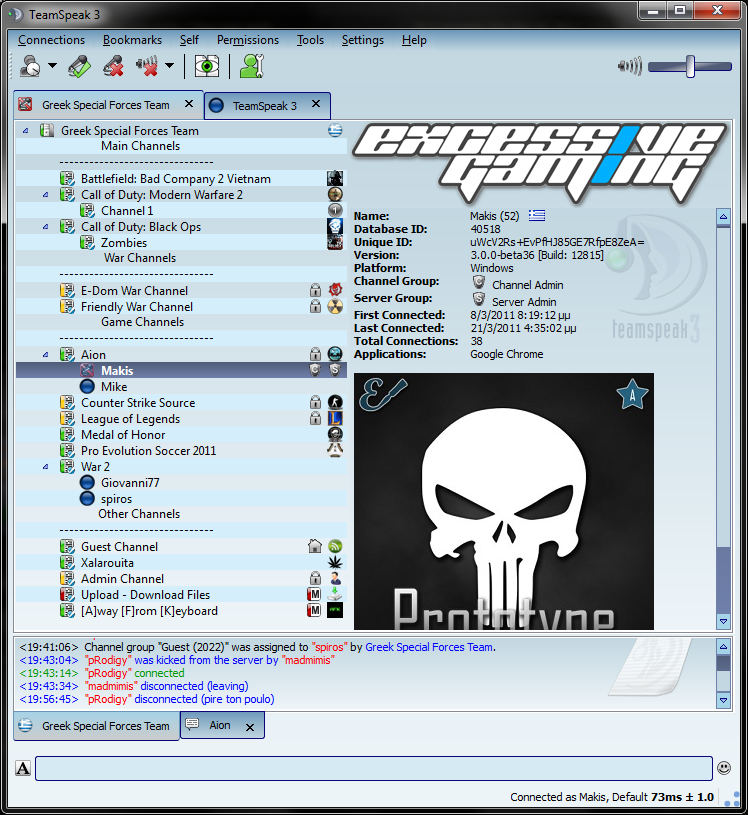
Task: Click moderated M icon on Upload row
Action: pos(314,594)
